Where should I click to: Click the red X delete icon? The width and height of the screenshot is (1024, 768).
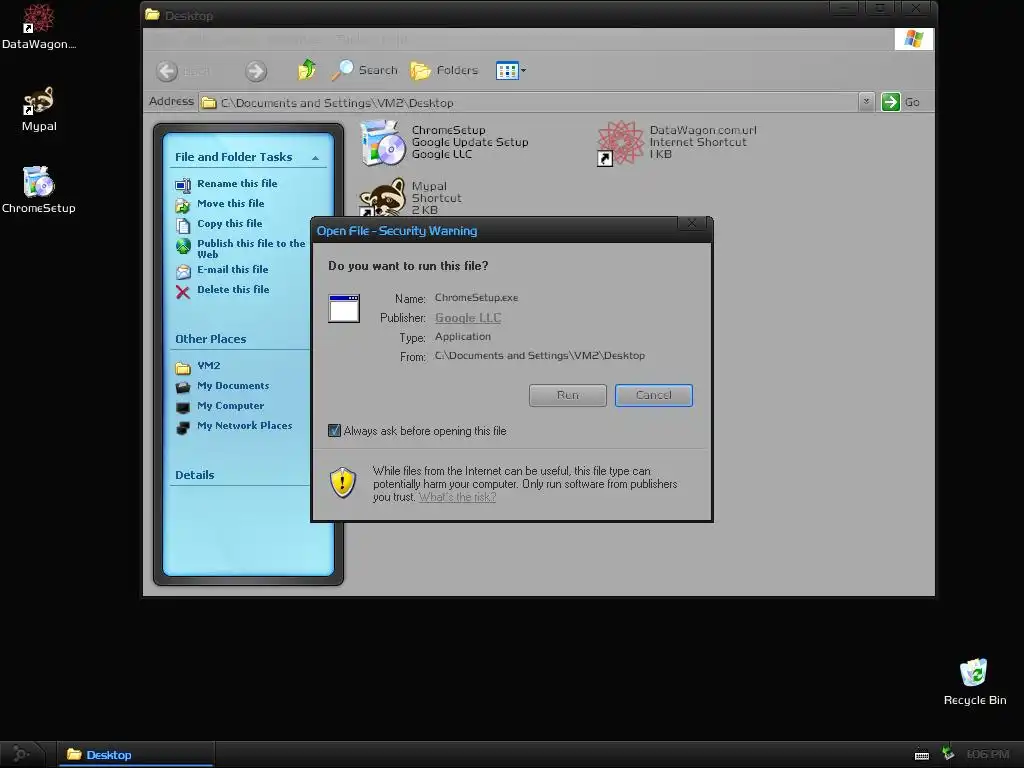tap(183, 291)
